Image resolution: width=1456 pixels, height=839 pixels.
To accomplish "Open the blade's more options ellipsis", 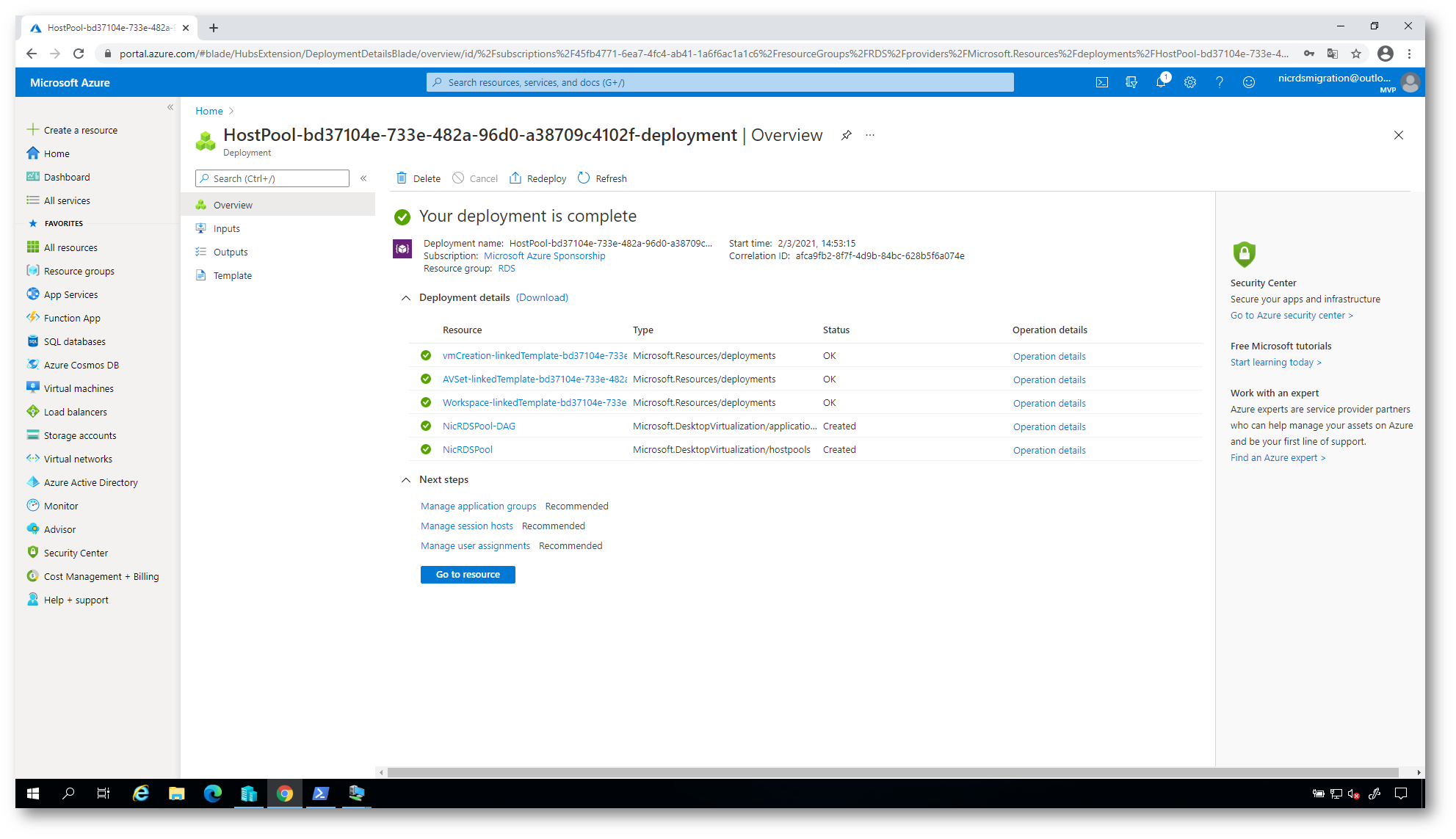I will 870,135.
